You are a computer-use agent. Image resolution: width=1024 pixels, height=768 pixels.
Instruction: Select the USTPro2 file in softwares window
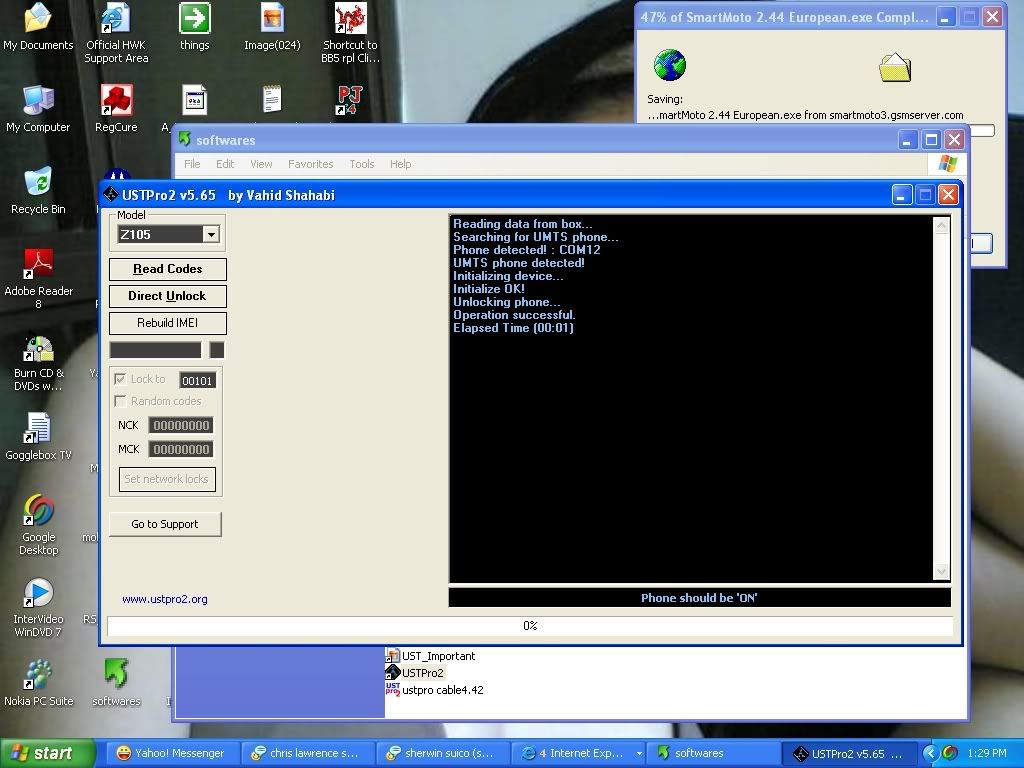[x=415, y=673]
